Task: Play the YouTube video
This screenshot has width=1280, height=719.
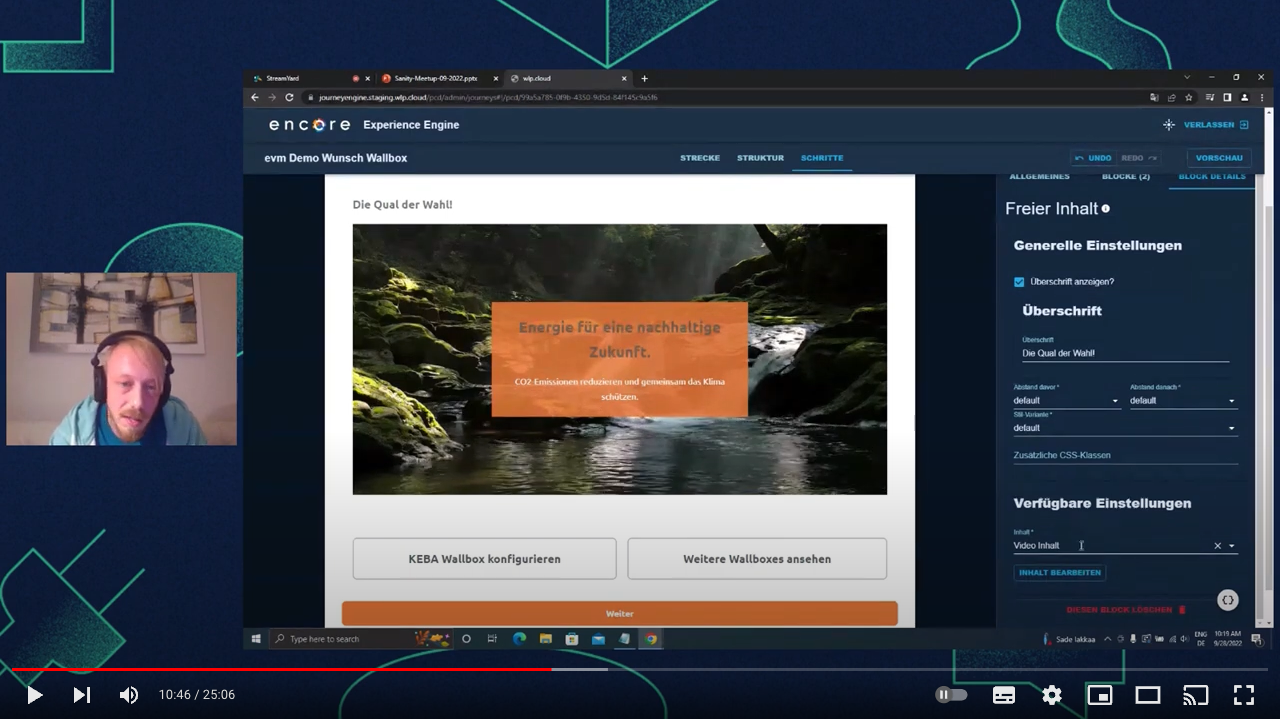Action: pos(34,695)
